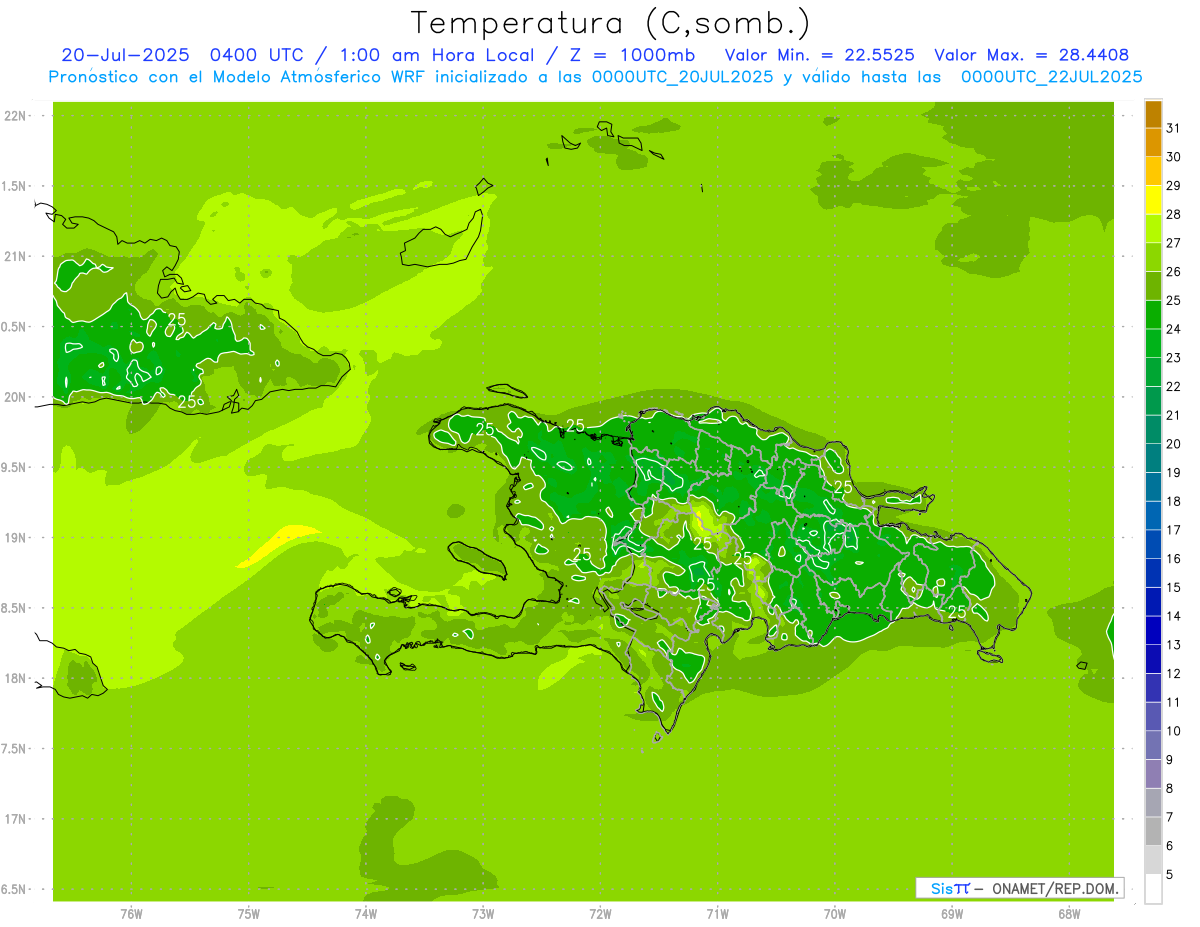Viewport: 1200px width, 927px height.
Task: Click the latitude label "0.5N"
Action: pyautogui.click(x=14, y=327)
